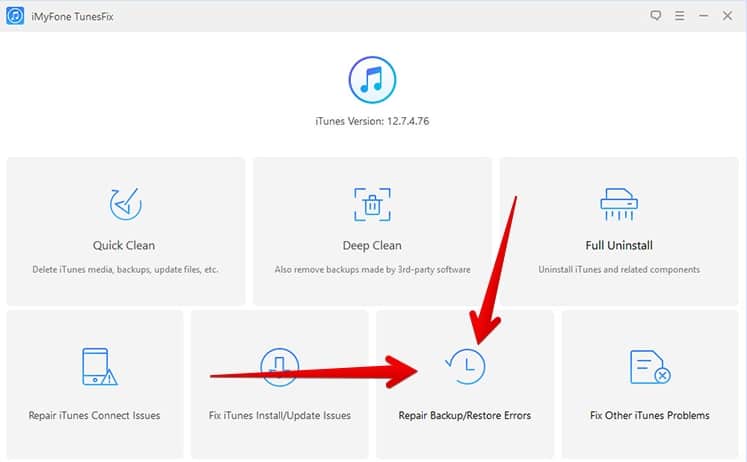This screenshot has width=747, height=462.
Task: Open Quick Clean label
Action: (x=124, y=245)
